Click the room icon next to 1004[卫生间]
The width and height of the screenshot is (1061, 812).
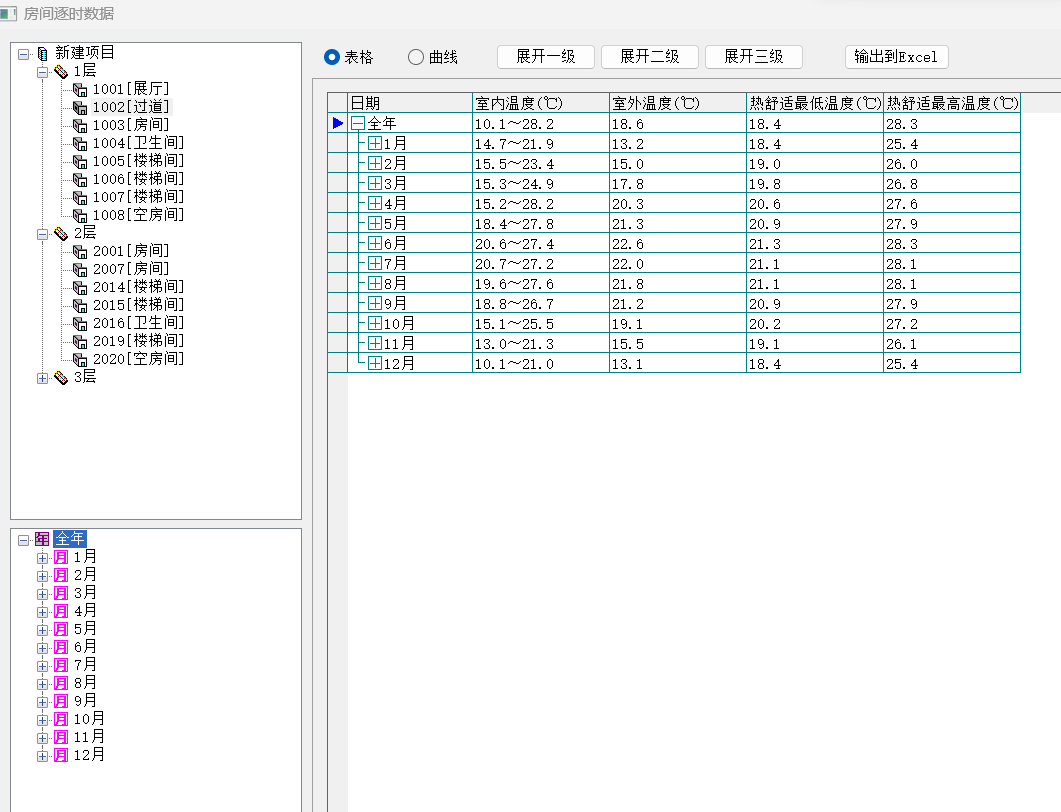pos(80,143)
